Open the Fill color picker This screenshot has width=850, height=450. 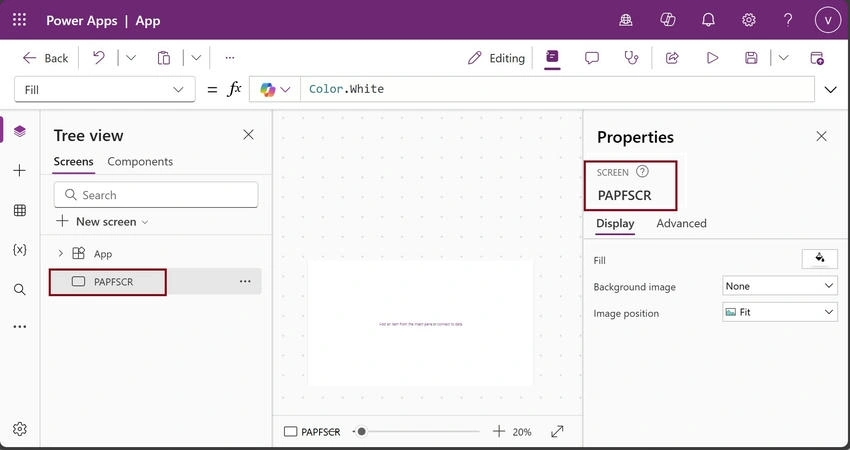[820, 259]
